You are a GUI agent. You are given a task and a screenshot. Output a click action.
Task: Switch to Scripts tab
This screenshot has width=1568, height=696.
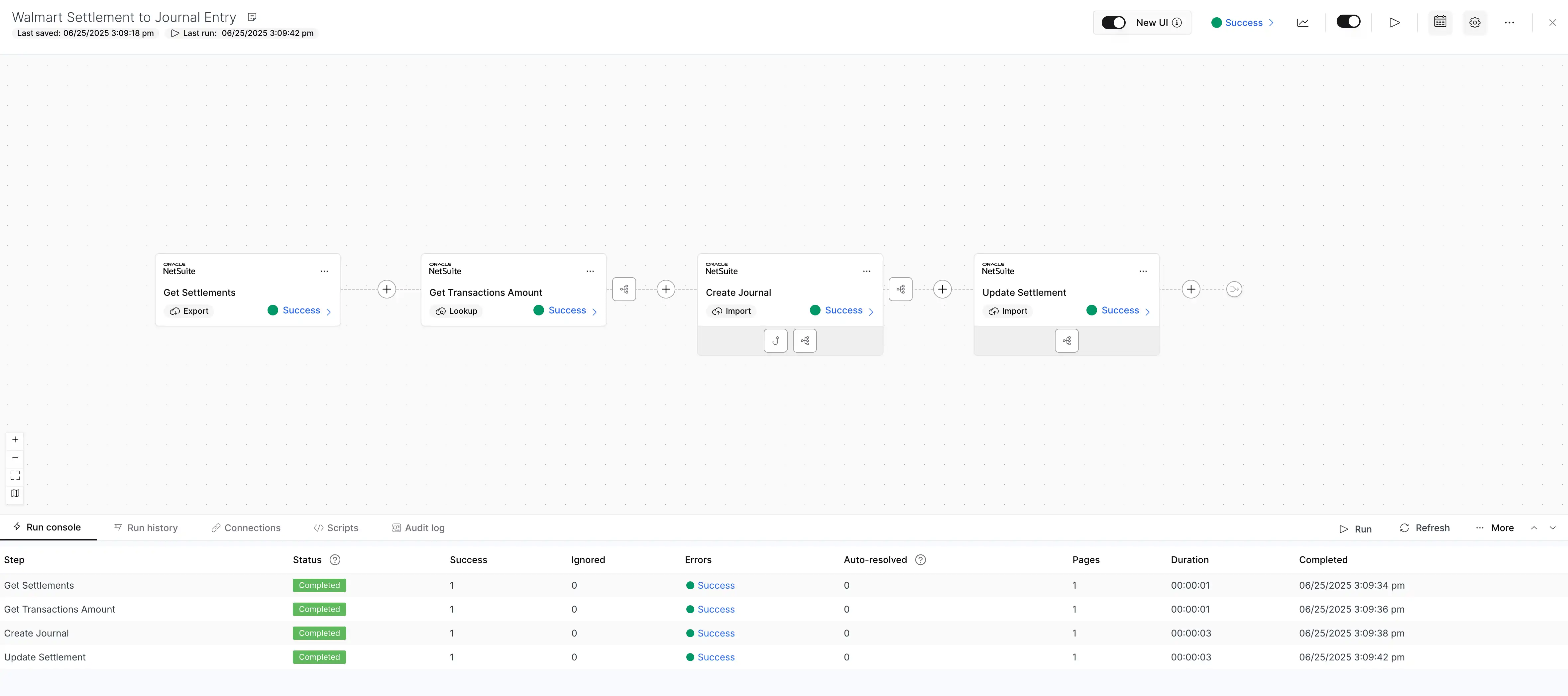click(x=336, y=528)
